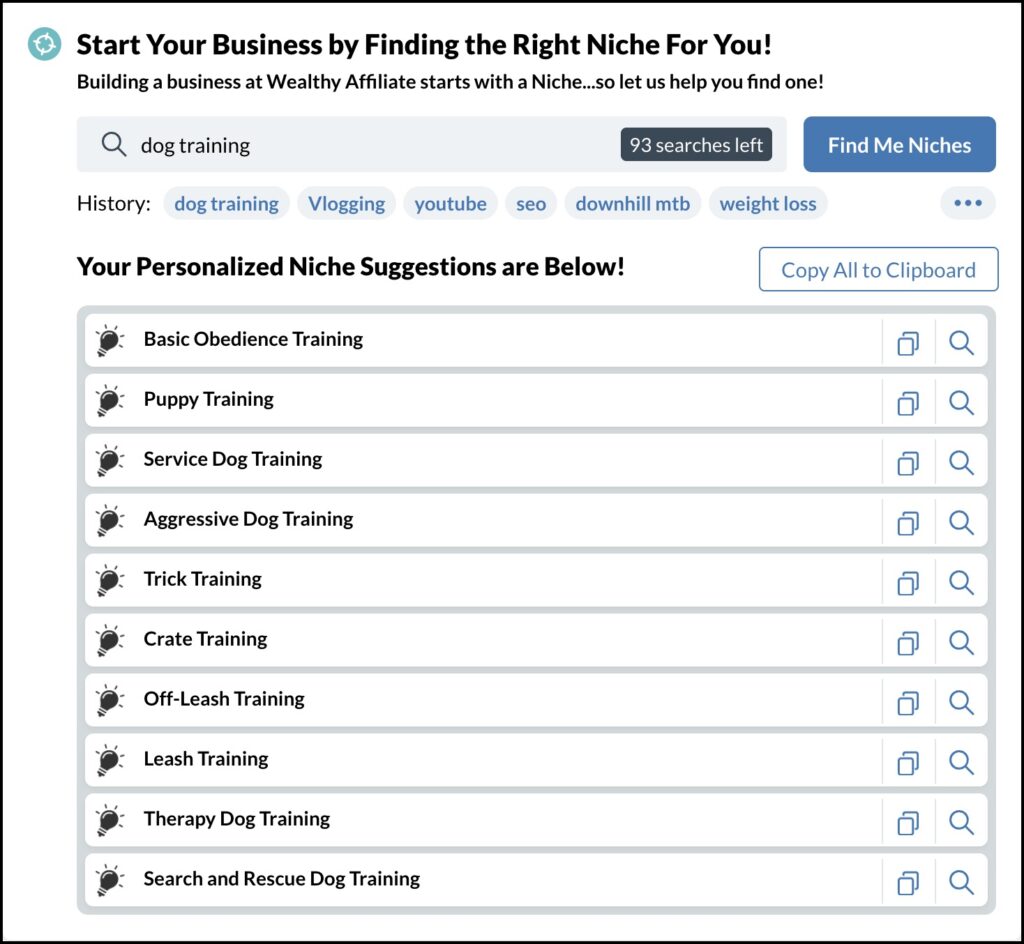Search the Search and Rescue Dog Training niche
Screen dimensions: 1024x944
coord(961,883)
